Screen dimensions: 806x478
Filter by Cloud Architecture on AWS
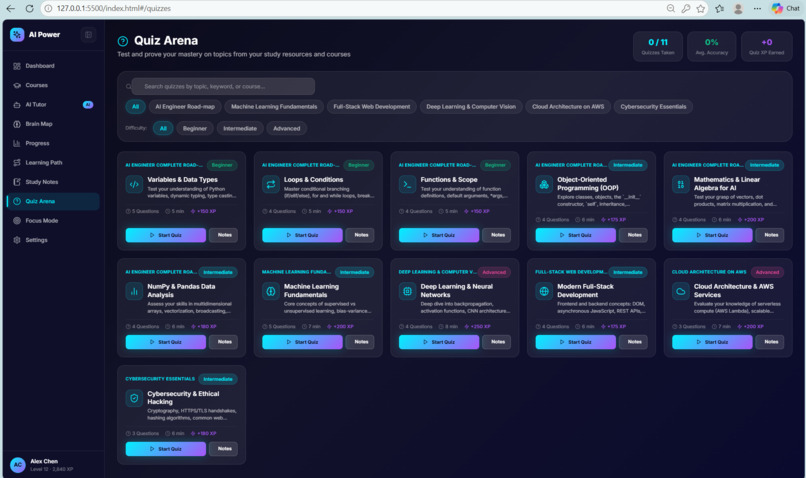tap(568, 107)
